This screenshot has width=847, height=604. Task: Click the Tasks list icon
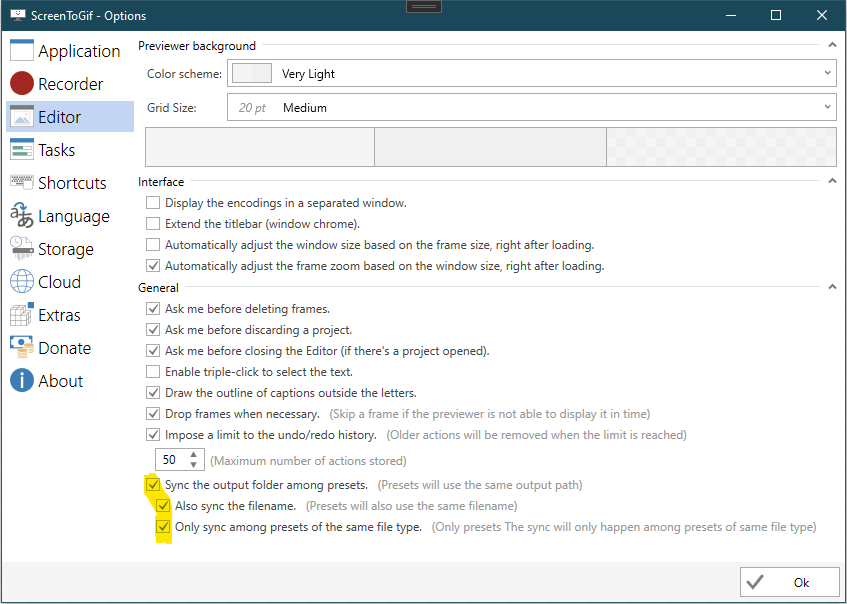point(22,150)
